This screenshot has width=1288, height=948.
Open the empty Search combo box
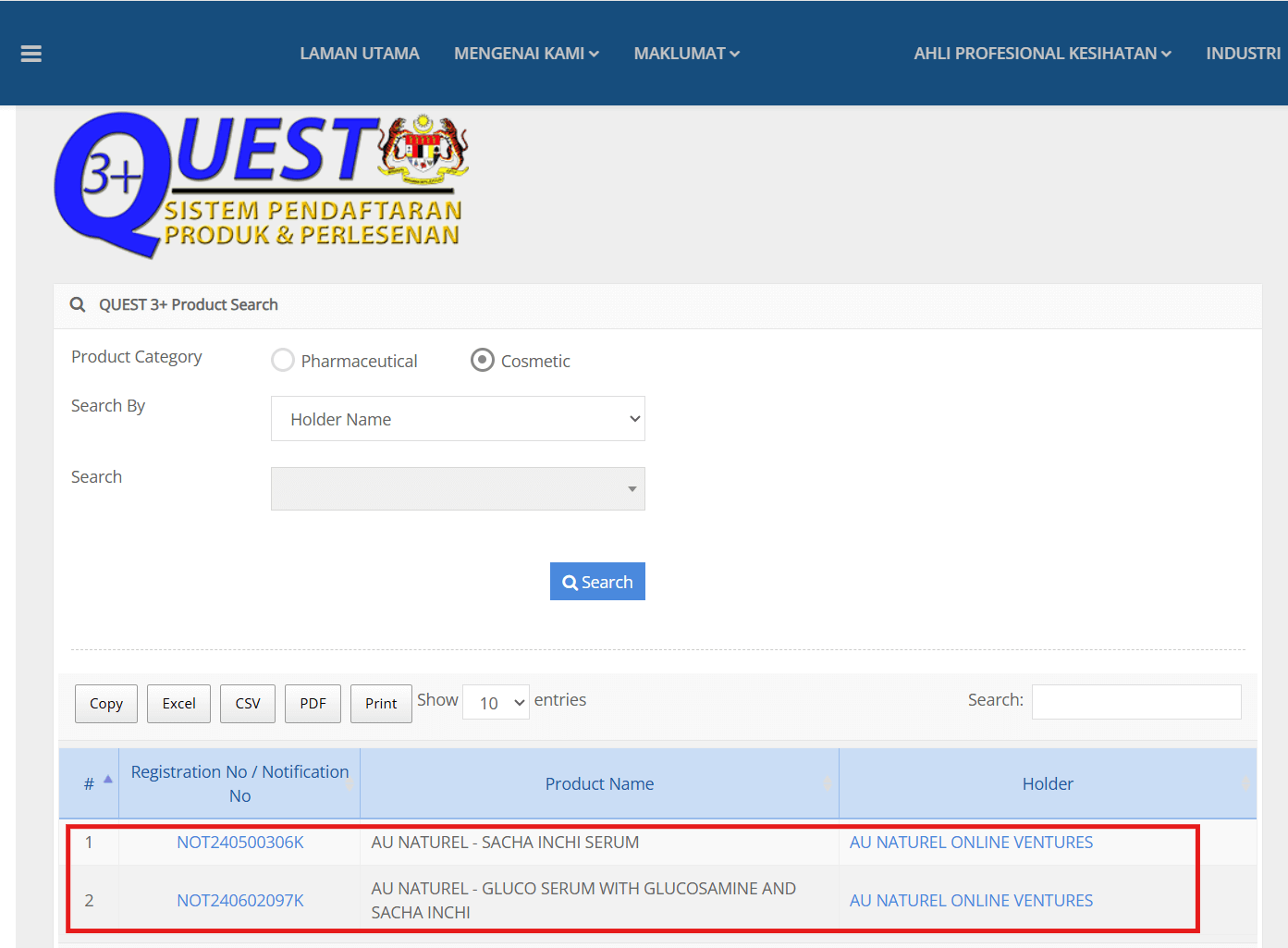(x=458, y=489)
